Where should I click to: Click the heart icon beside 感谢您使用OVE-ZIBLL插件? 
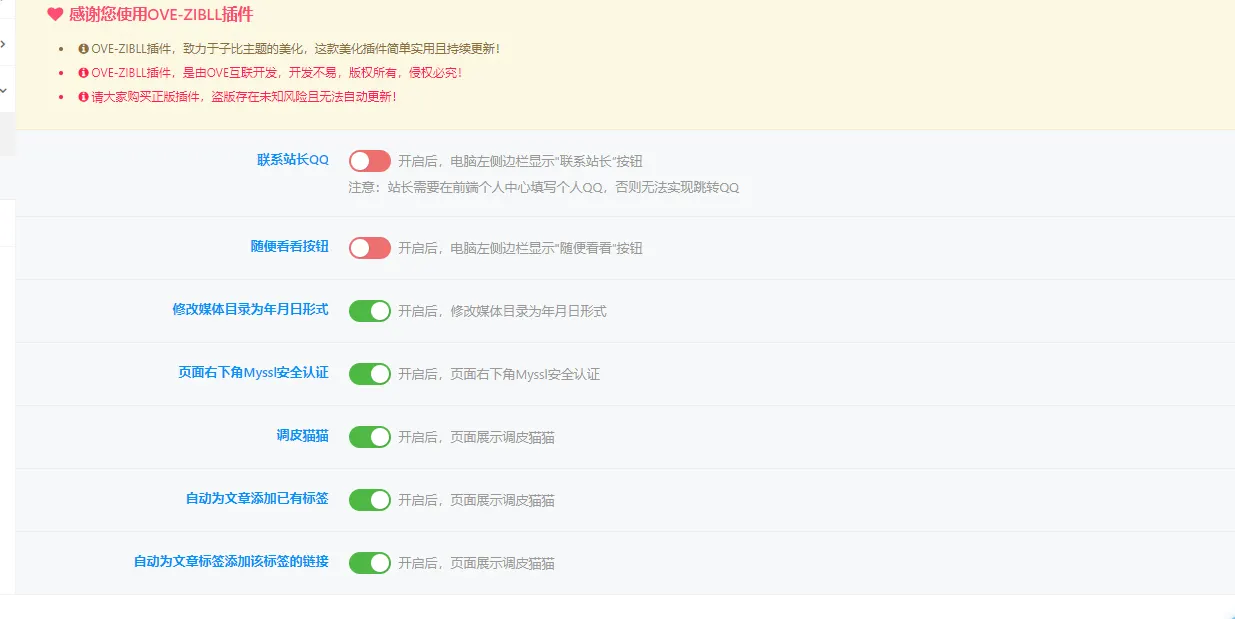(x=55, y=15)
